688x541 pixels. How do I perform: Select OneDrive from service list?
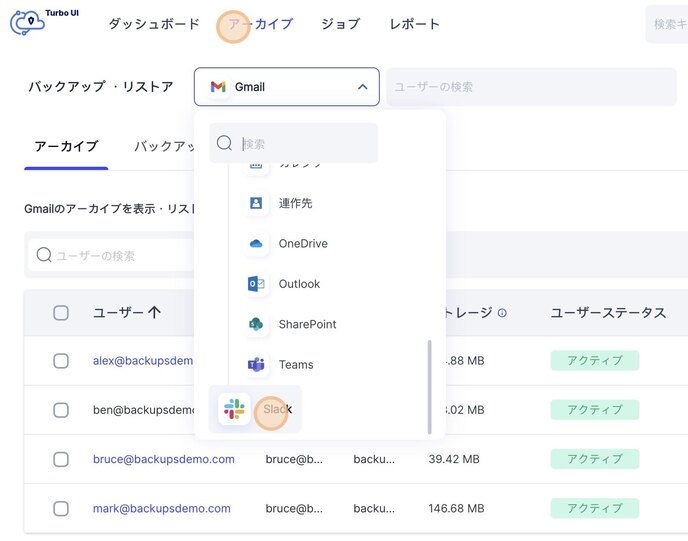coord(303,244)
